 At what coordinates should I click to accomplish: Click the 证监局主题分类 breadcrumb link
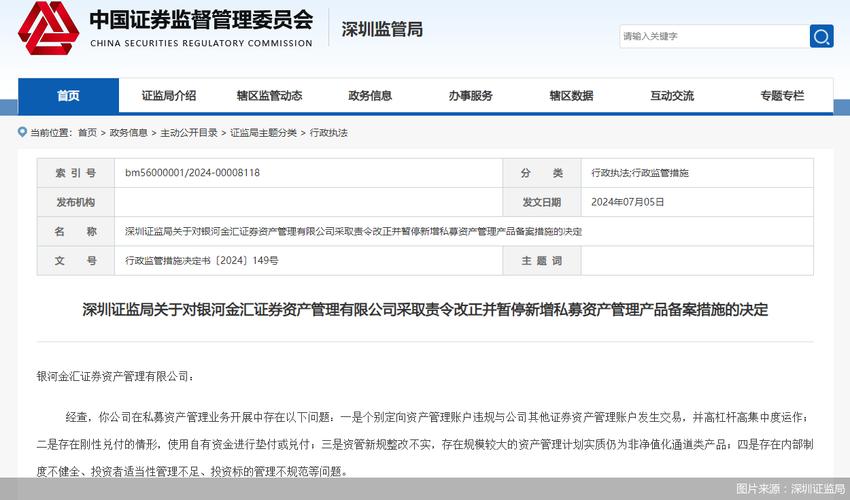[x=263, y=132]
